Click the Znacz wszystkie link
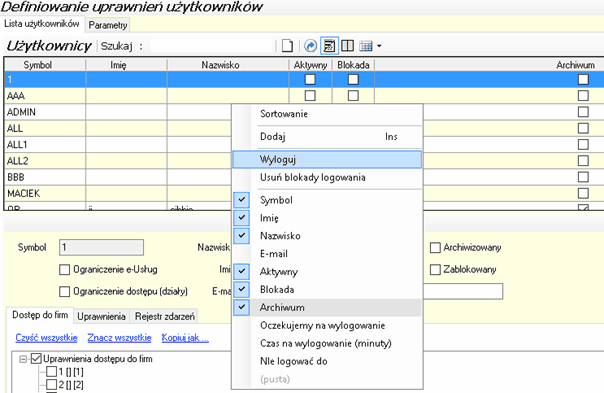 click(x=119, y=338)
